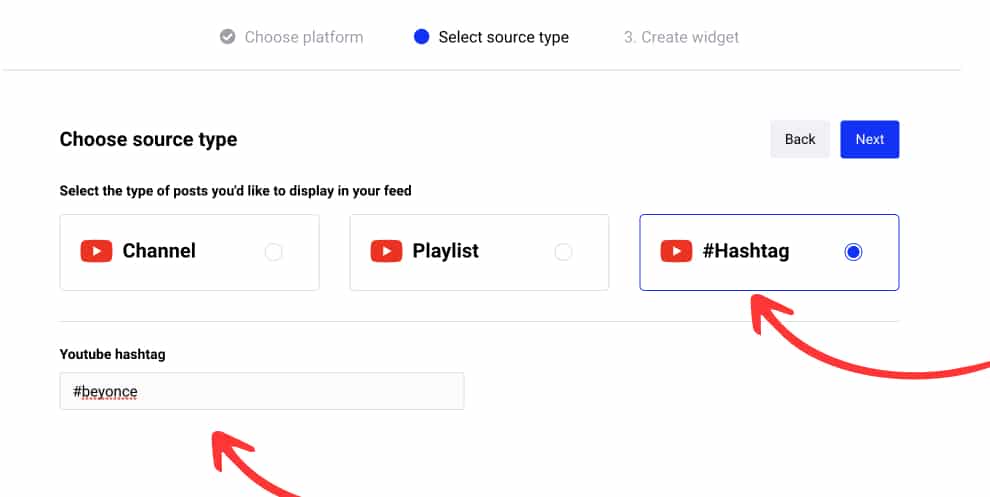This screenshot has height=497, width=990.
Task: Toggle the #Hashtag radio button
Action: point(853,252)
